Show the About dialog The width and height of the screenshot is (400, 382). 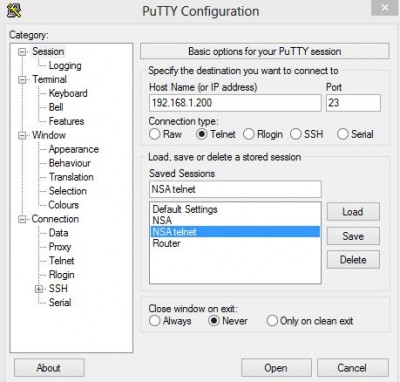[49, 368]
